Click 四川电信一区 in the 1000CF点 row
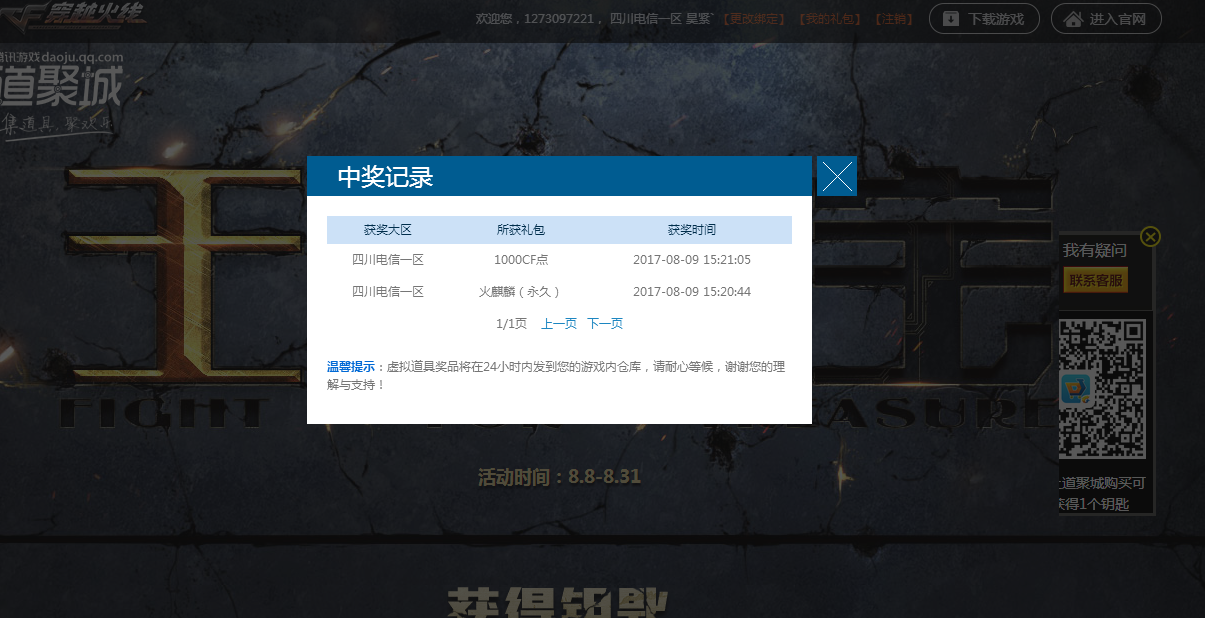 388,260
